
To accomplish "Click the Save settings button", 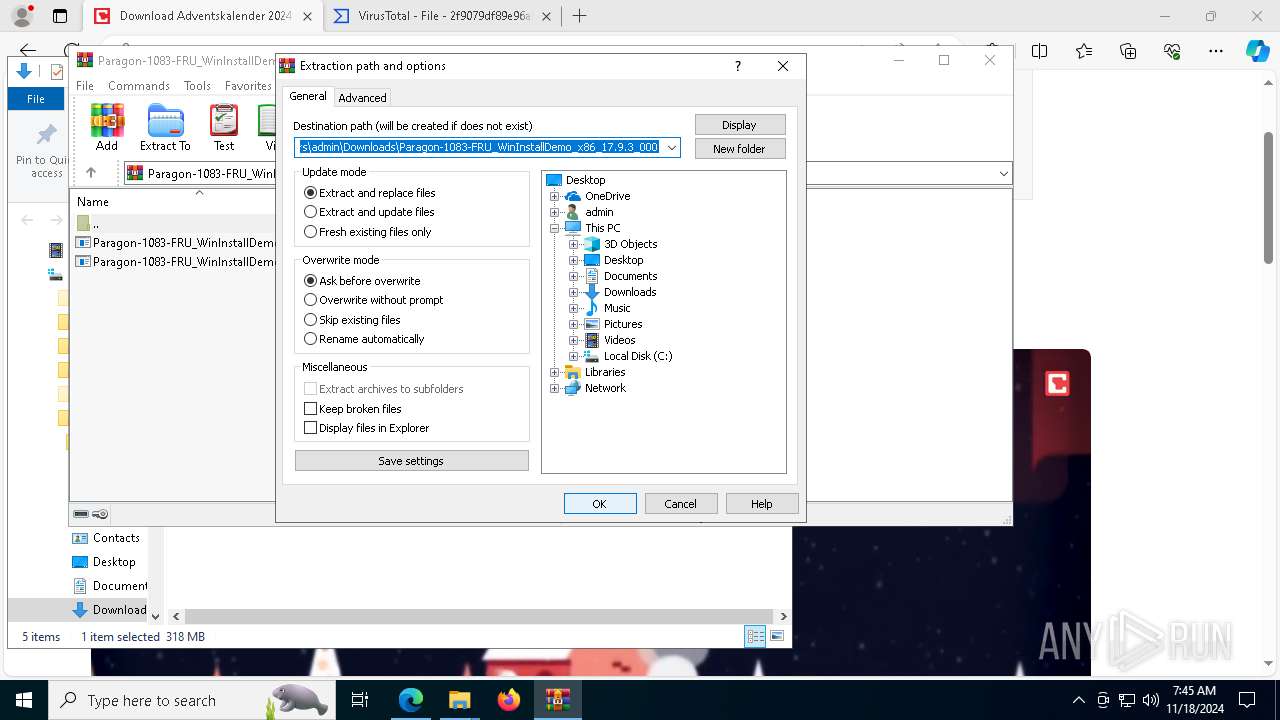I will coord(411,461).
